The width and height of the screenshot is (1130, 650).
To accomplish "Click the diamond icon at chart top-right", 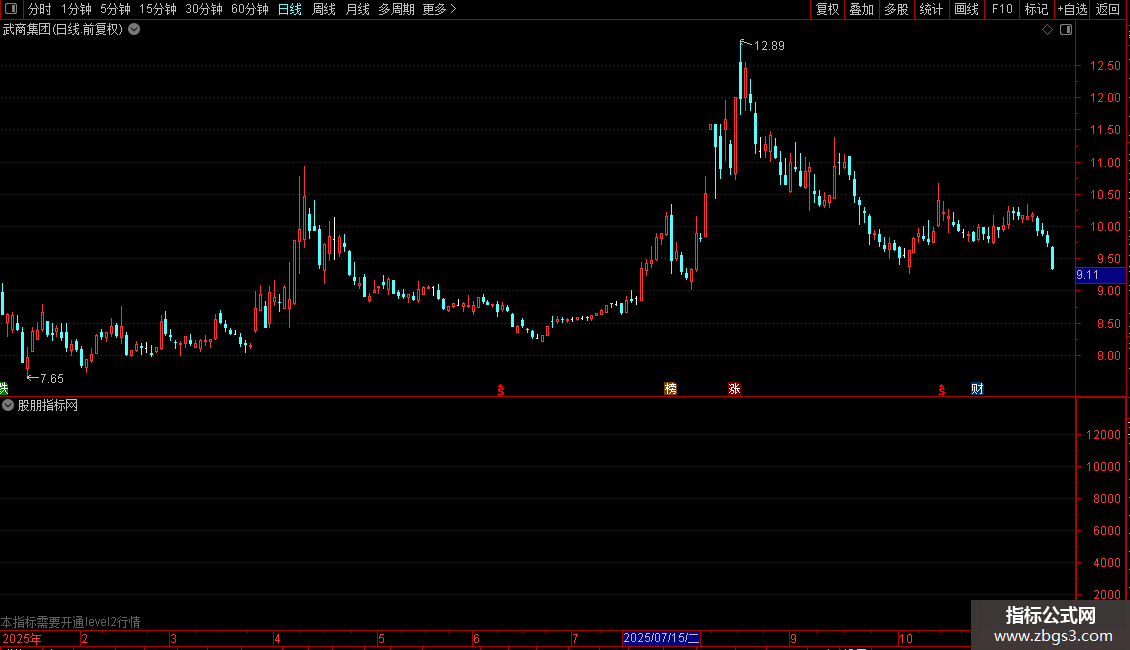I will point(1047,30).
